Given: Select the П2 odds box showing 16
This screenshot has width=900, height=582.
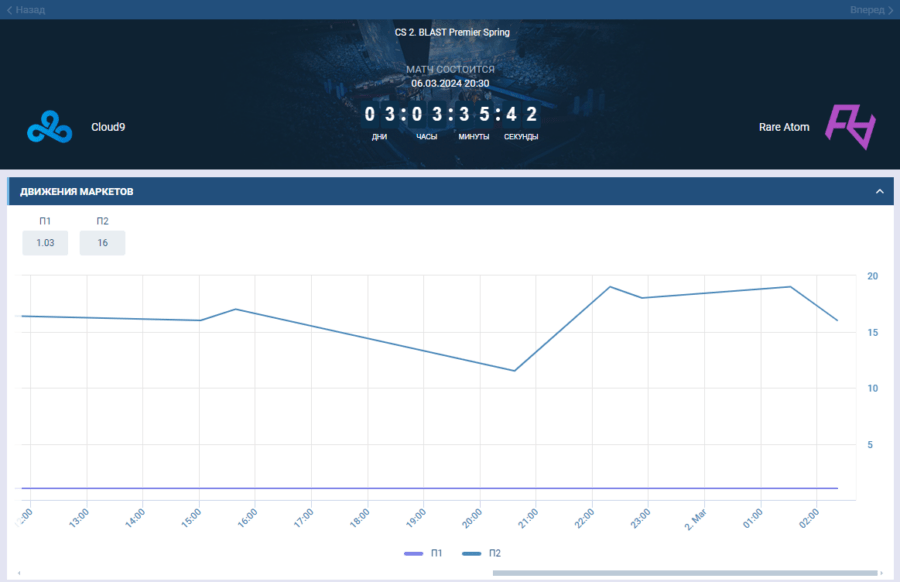Looking at the screenshot, I should [x=102, y=243].
